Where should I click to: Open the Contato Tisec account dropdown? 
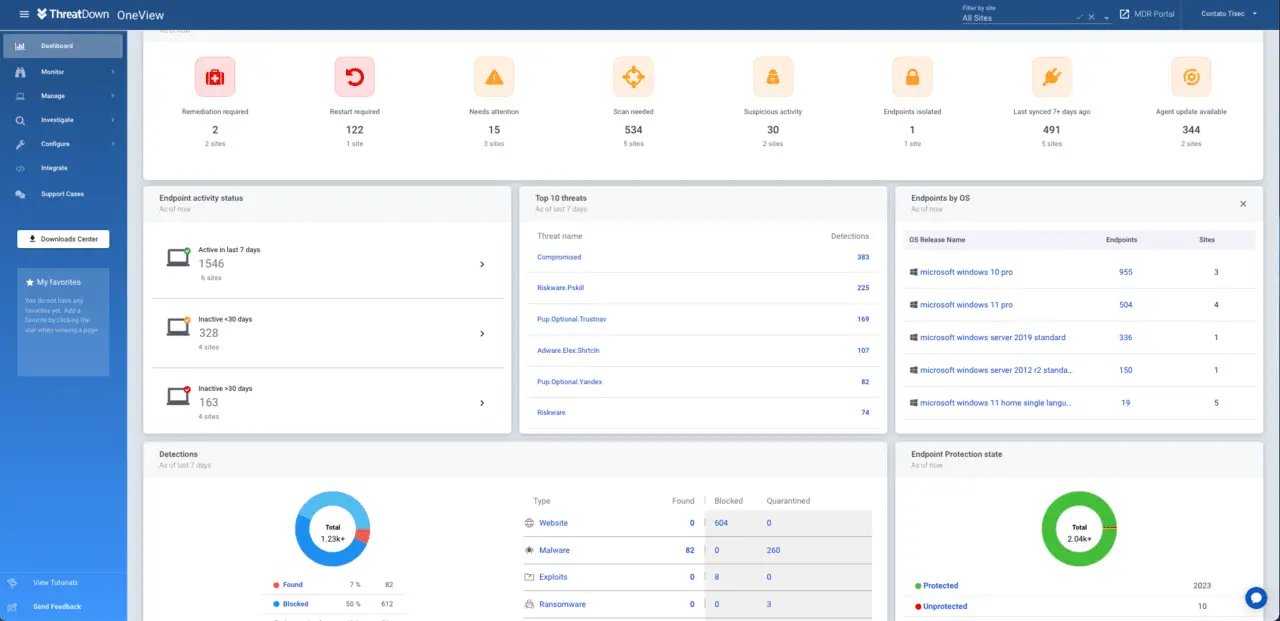tap(1230, 14)
